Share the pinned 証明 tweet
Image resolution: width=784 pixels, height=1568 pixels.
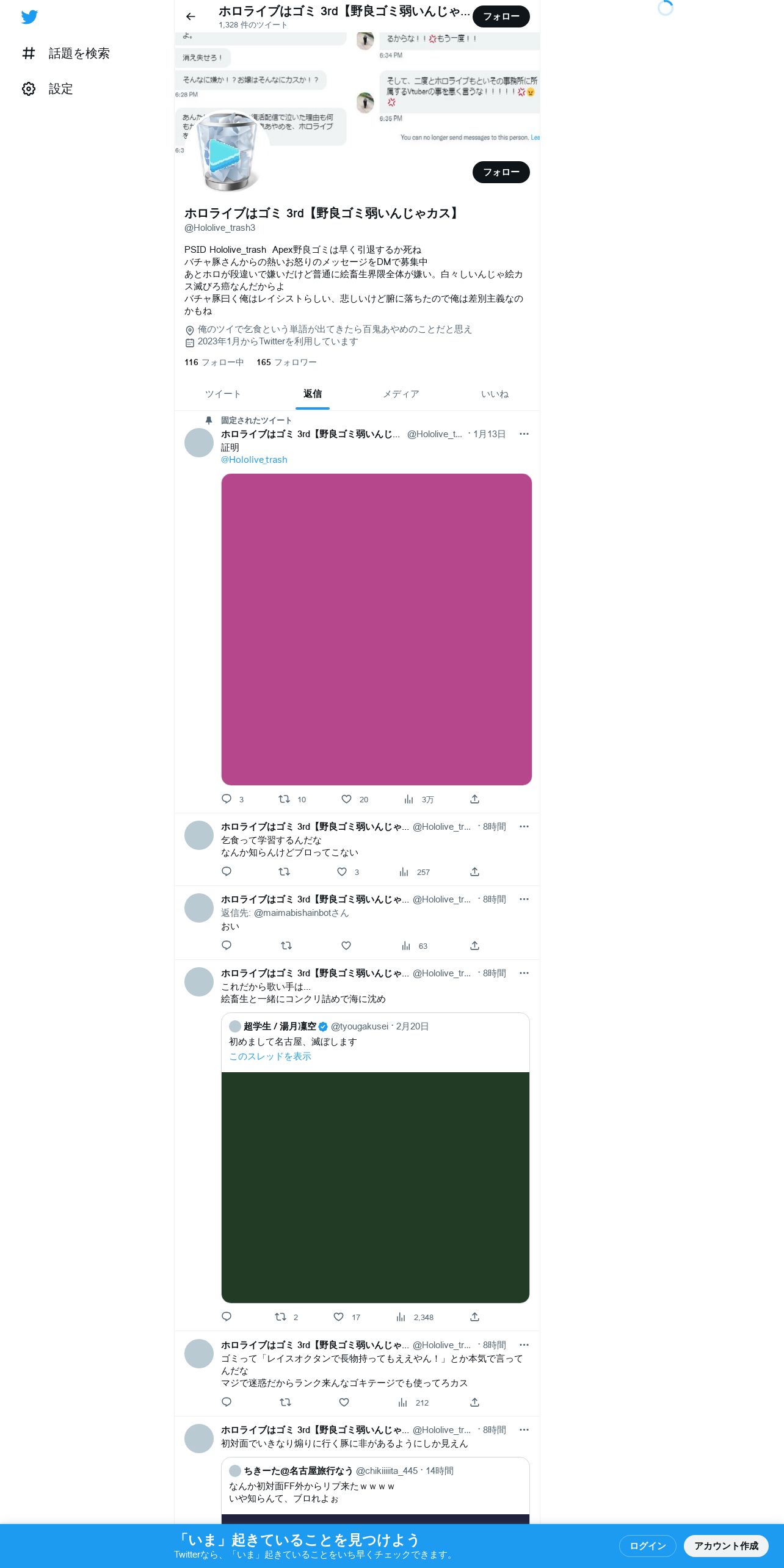[474, 799]
